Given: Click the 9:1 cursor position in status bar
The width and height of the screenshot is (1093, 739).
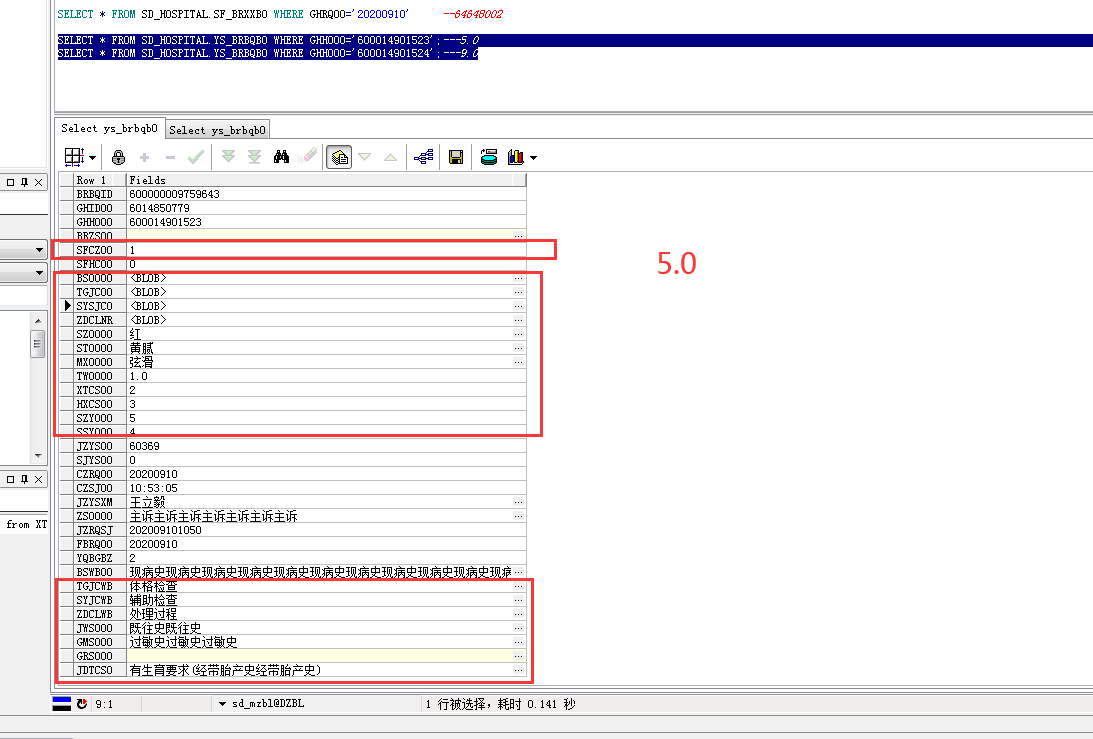Looking at the screenshot, I should point(104,704).
